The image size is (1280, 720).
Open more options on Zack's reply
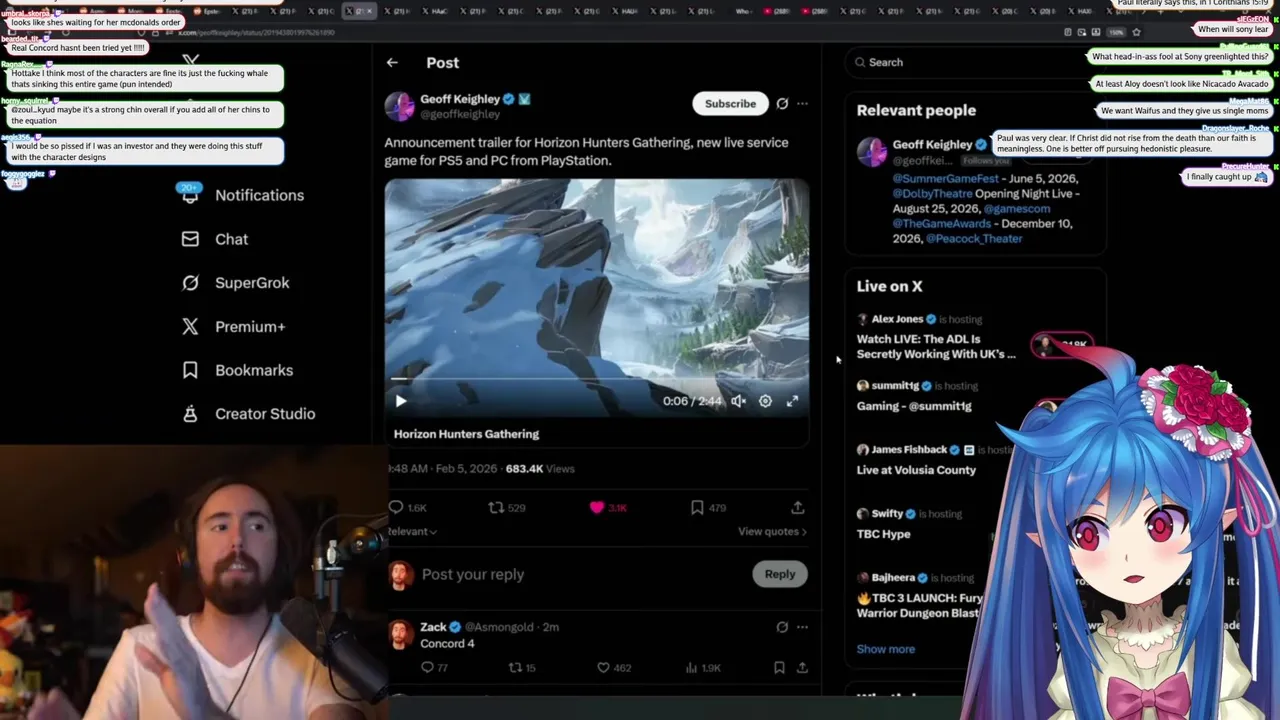pyautogui.click(x=802, y=627)
